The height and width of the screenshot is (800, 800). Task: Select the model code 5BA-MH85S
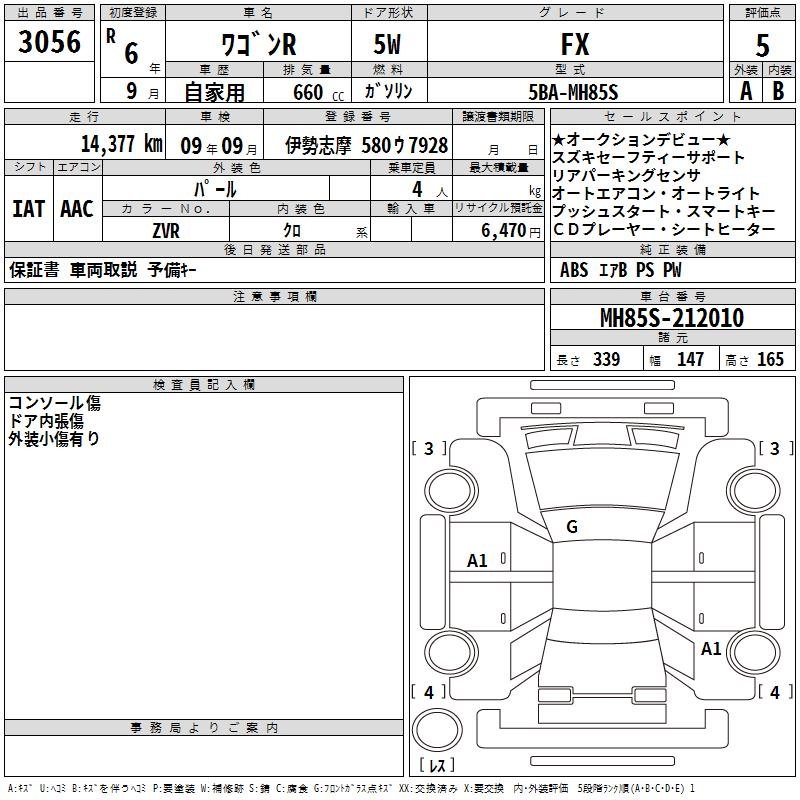[x=573, y=92]
